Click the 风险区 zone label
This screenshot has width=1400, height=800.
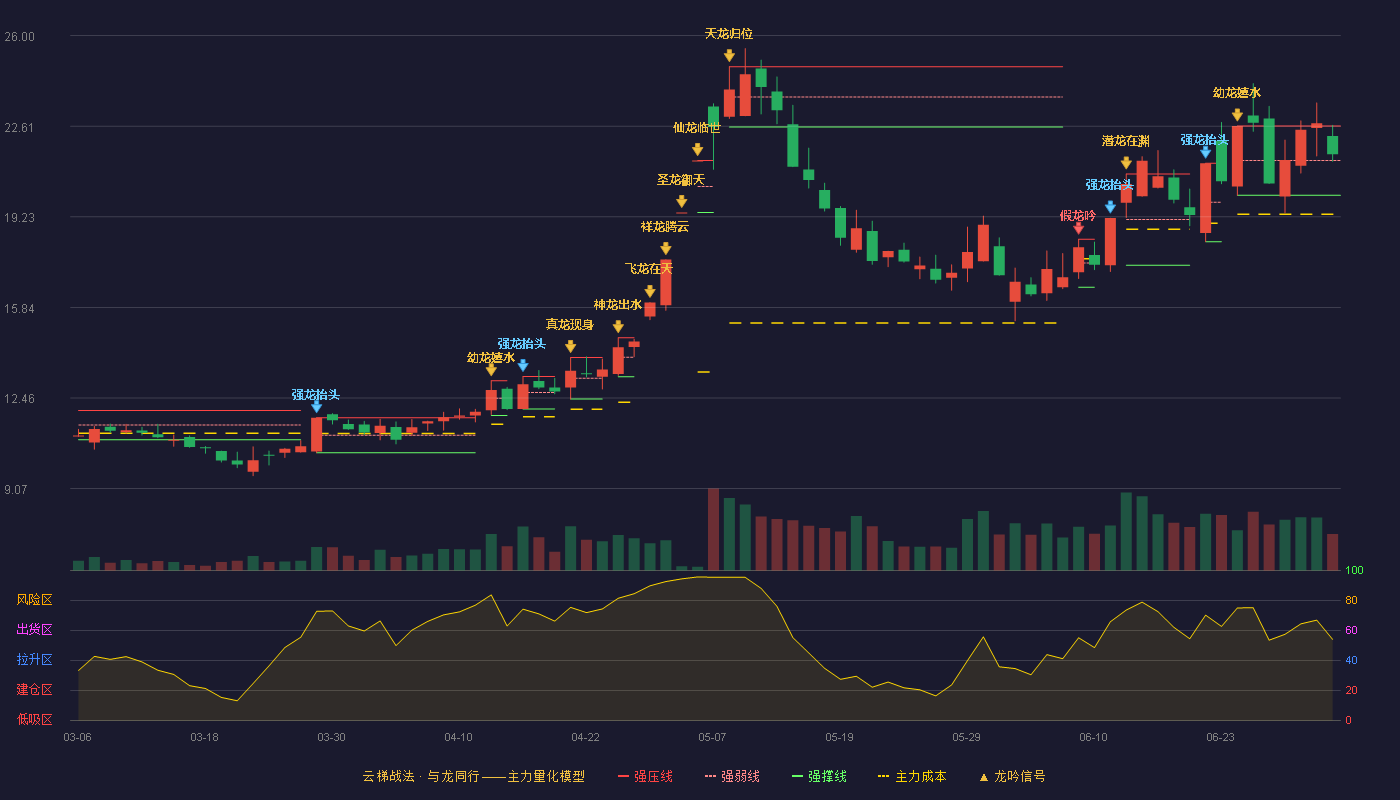point(34,600)
